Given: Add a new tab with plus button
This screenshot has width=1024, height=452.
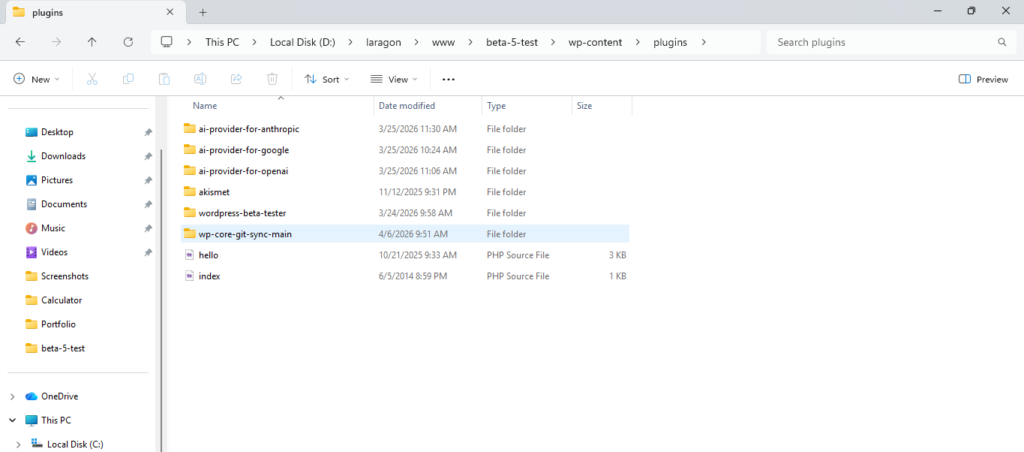Looking at the screenshot, I should (203, 12).
